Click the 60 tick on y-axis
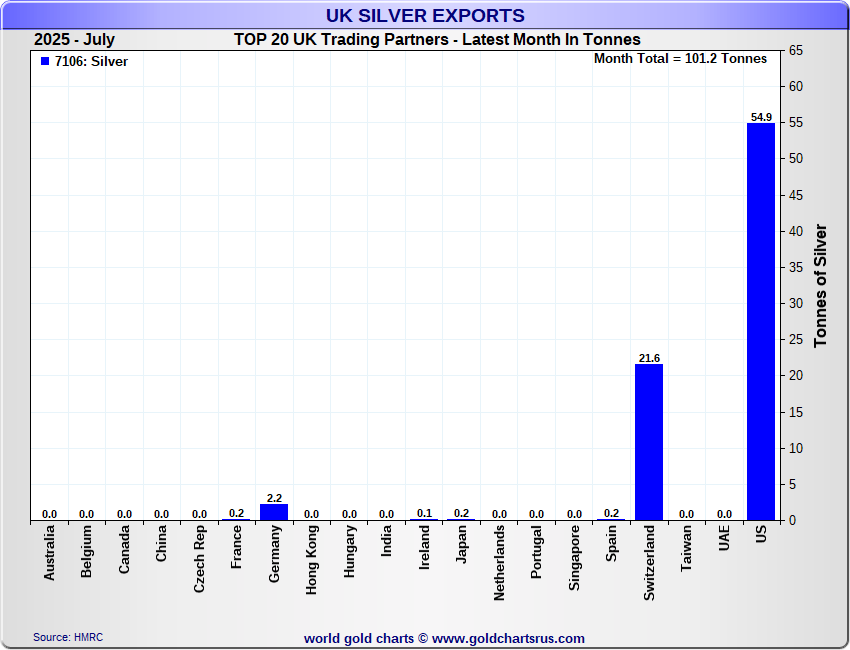 tap(796, 87)
